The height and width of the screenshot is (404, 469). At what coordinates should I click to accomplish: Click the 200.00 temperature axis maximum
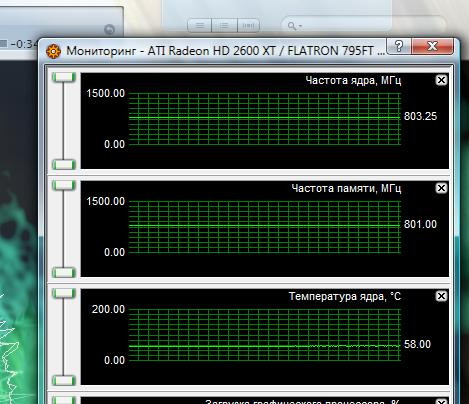click(x=108, y=309)
